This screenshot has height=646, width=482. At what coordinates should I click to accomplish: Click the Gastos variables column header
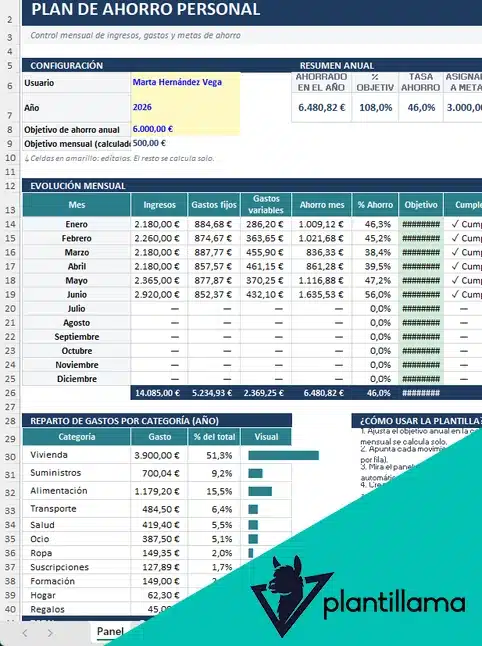click(266, 205)
